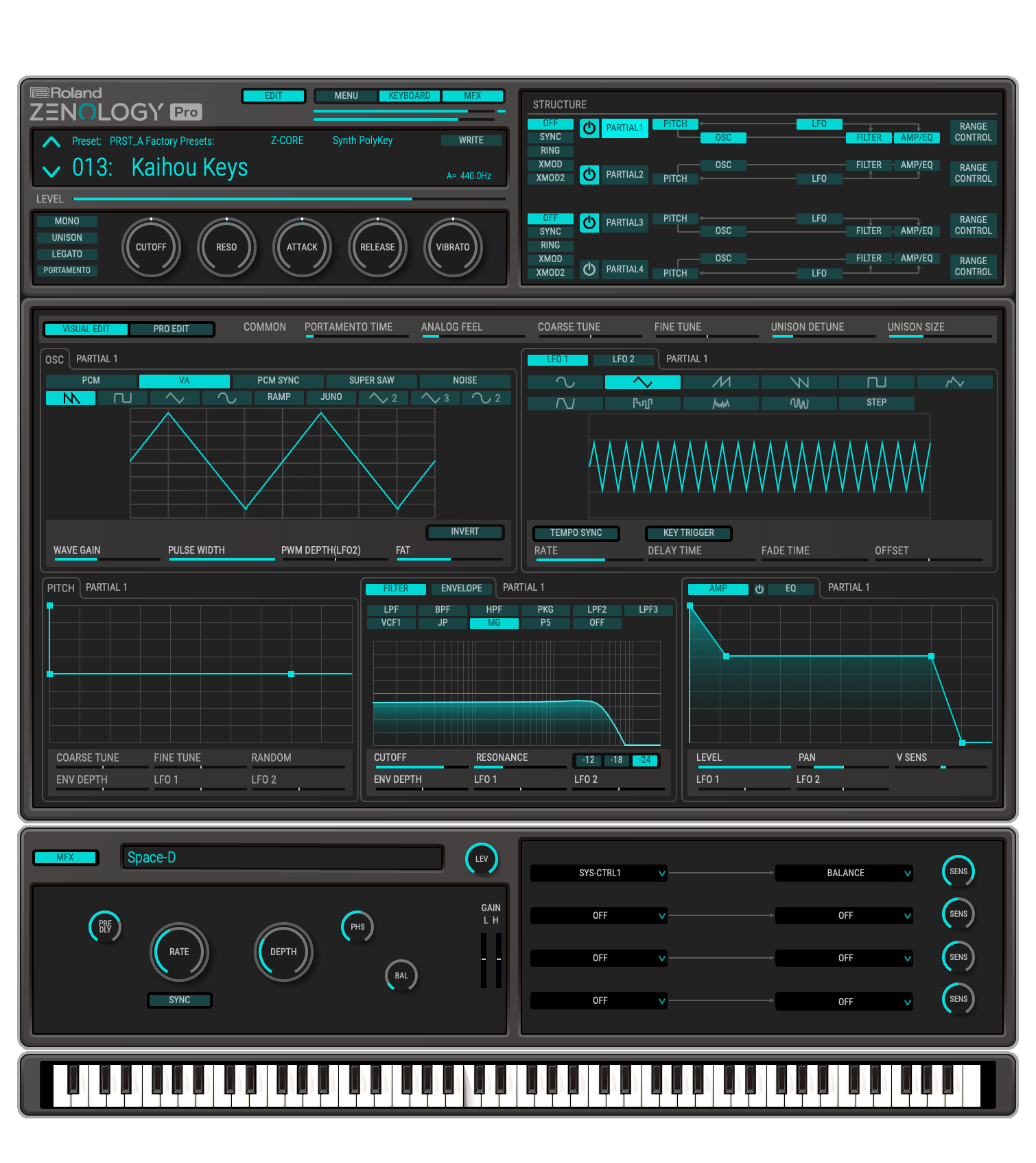The image size is (1036, 1163).
Task: Select the chaos LFO shape icon
Action: point(721,403)
